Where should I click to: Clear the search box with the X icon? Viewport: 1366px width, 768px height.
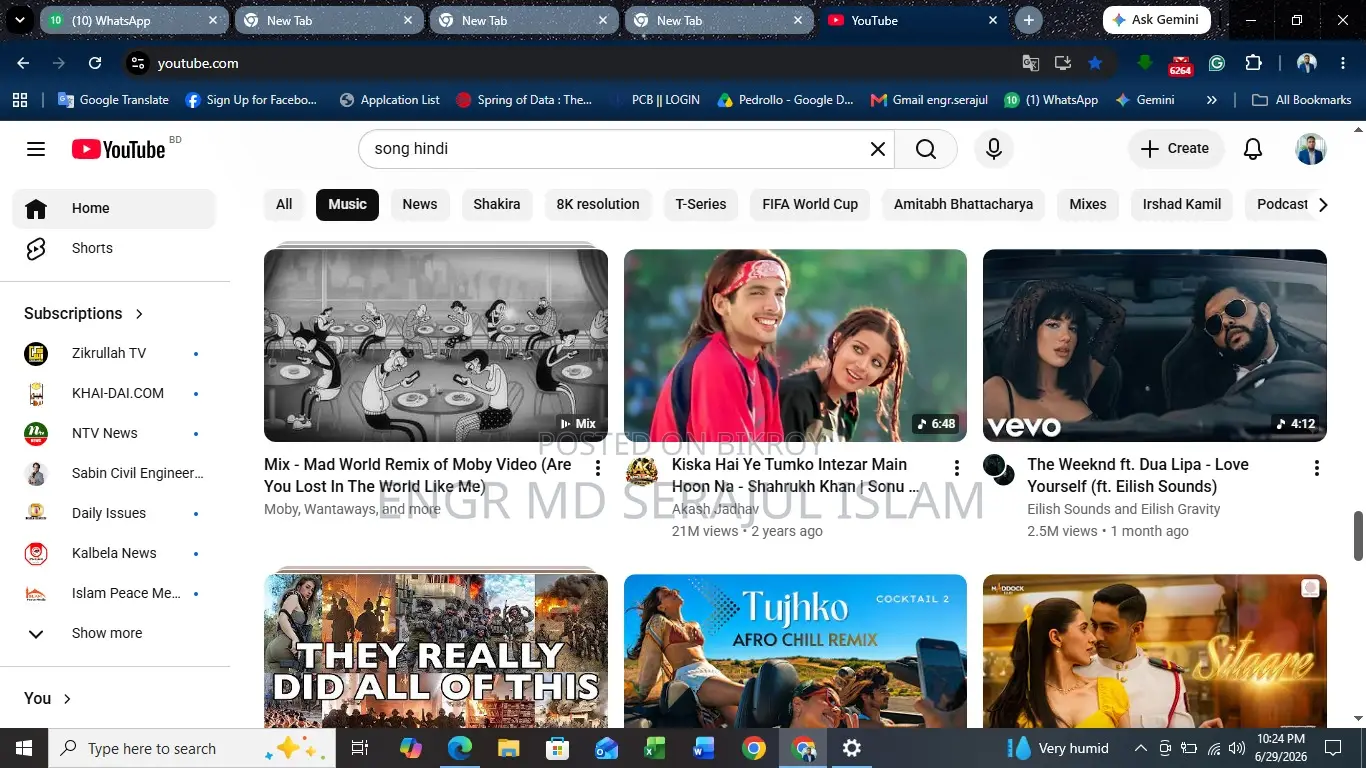point(878,149)
